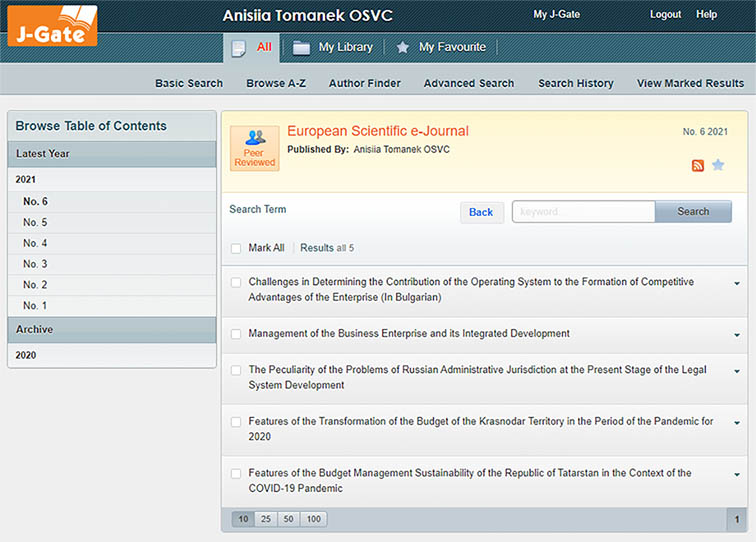
Task: Open the All tab with document icon
Action: [x=252, y=47]
